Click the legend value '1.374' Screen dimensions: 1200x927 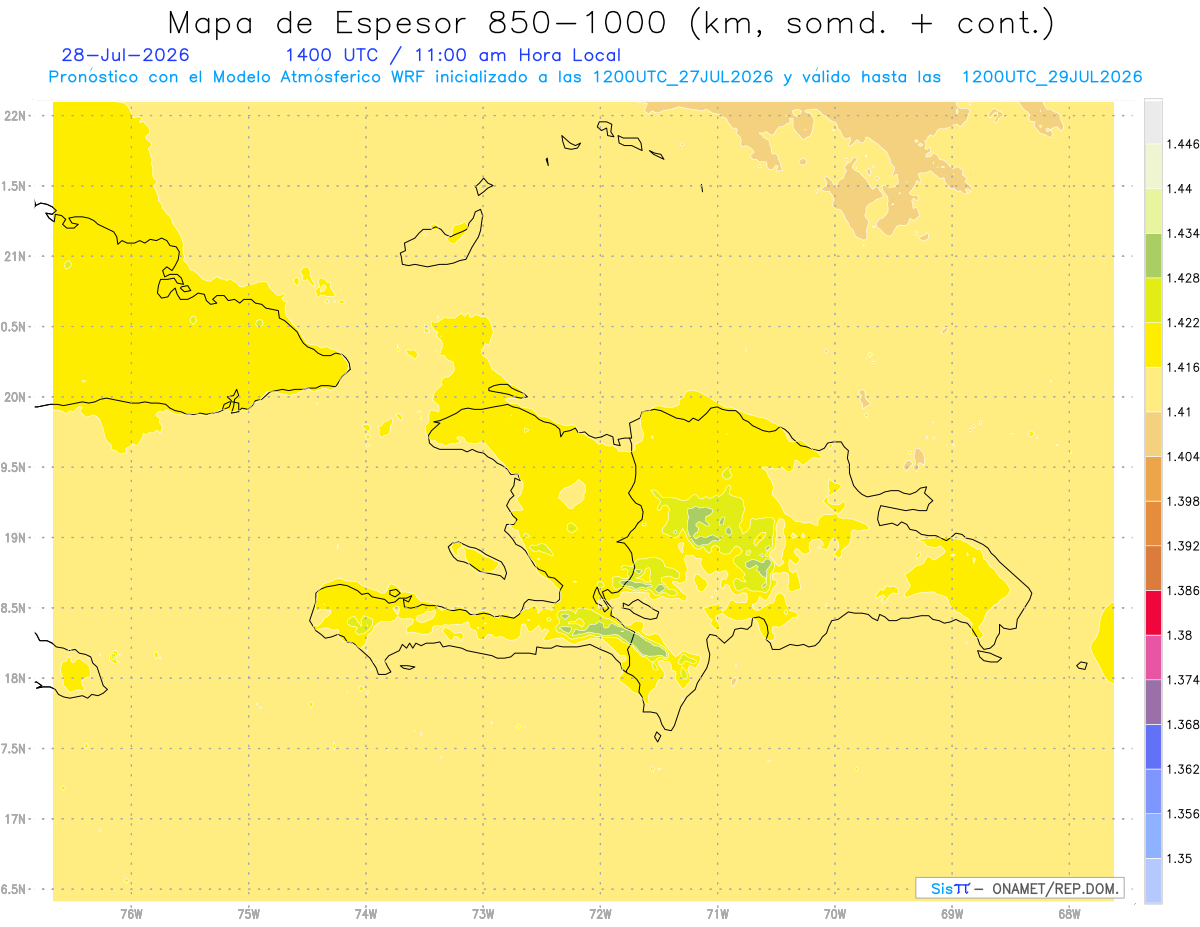coord(1183,680)
